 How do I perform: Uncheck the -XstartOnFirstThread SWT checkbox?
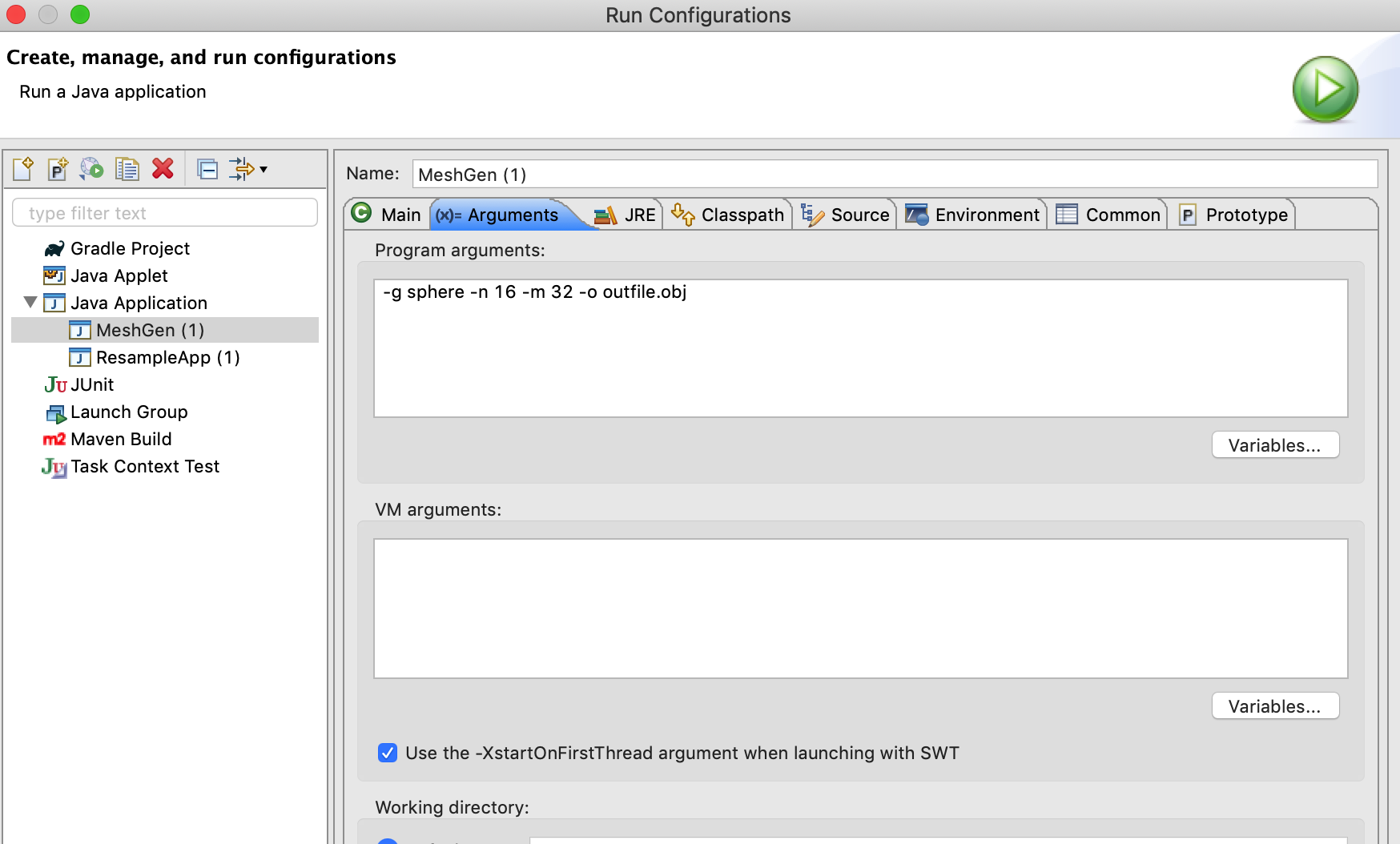(388, 753)
